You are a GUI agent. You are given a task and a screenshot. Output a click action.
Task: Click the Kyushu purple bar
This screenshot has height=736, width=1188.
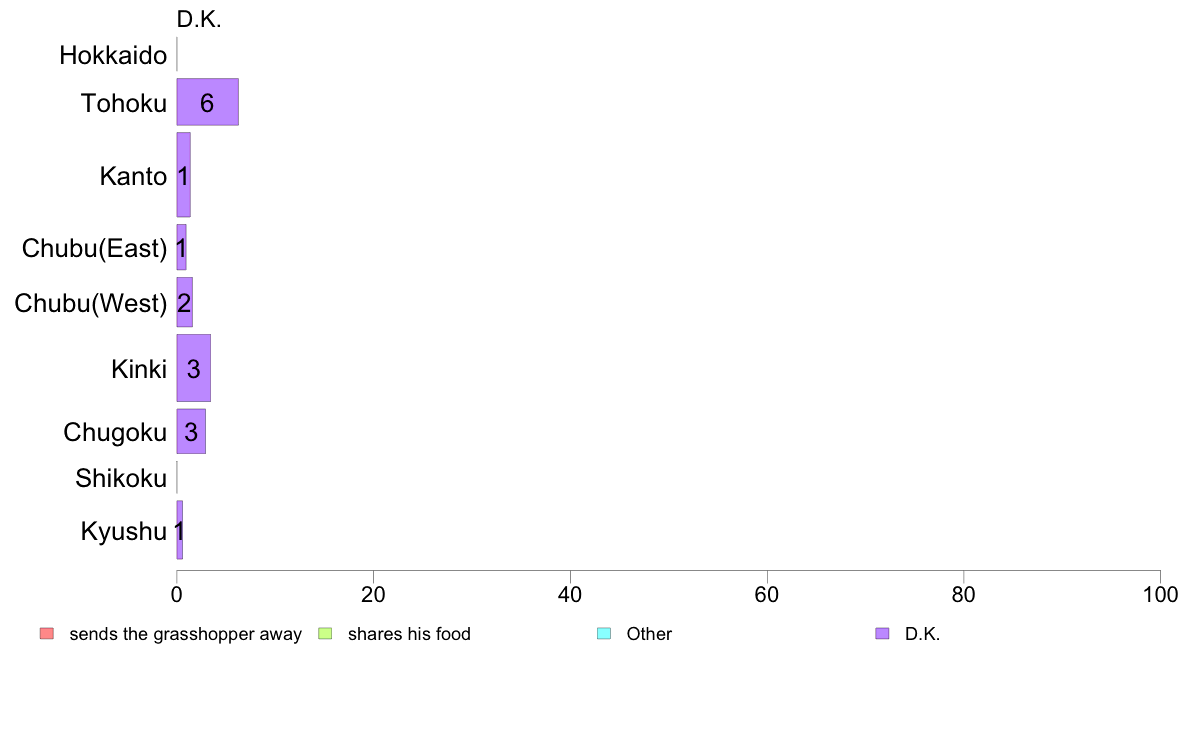180,530
